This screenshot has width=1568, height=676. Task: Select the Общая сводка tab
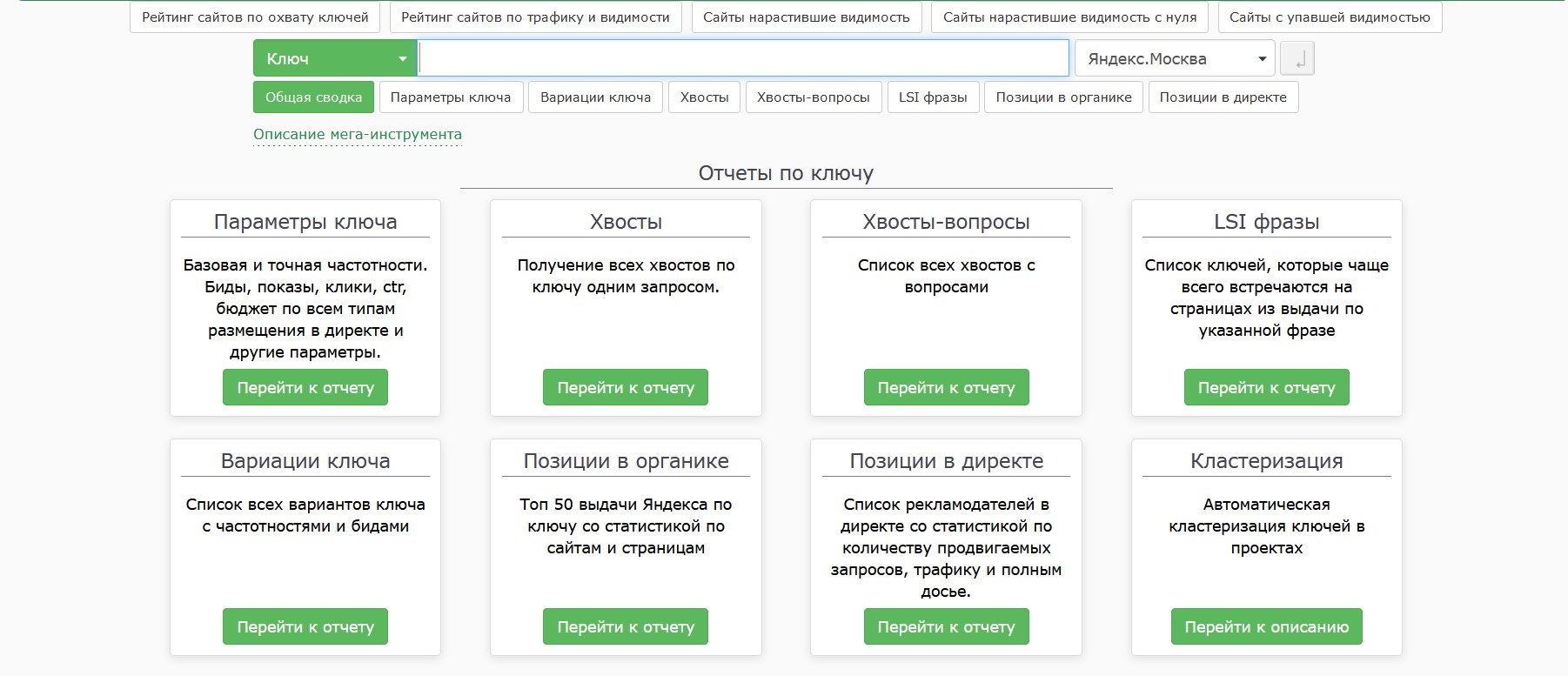pos(313,97)
